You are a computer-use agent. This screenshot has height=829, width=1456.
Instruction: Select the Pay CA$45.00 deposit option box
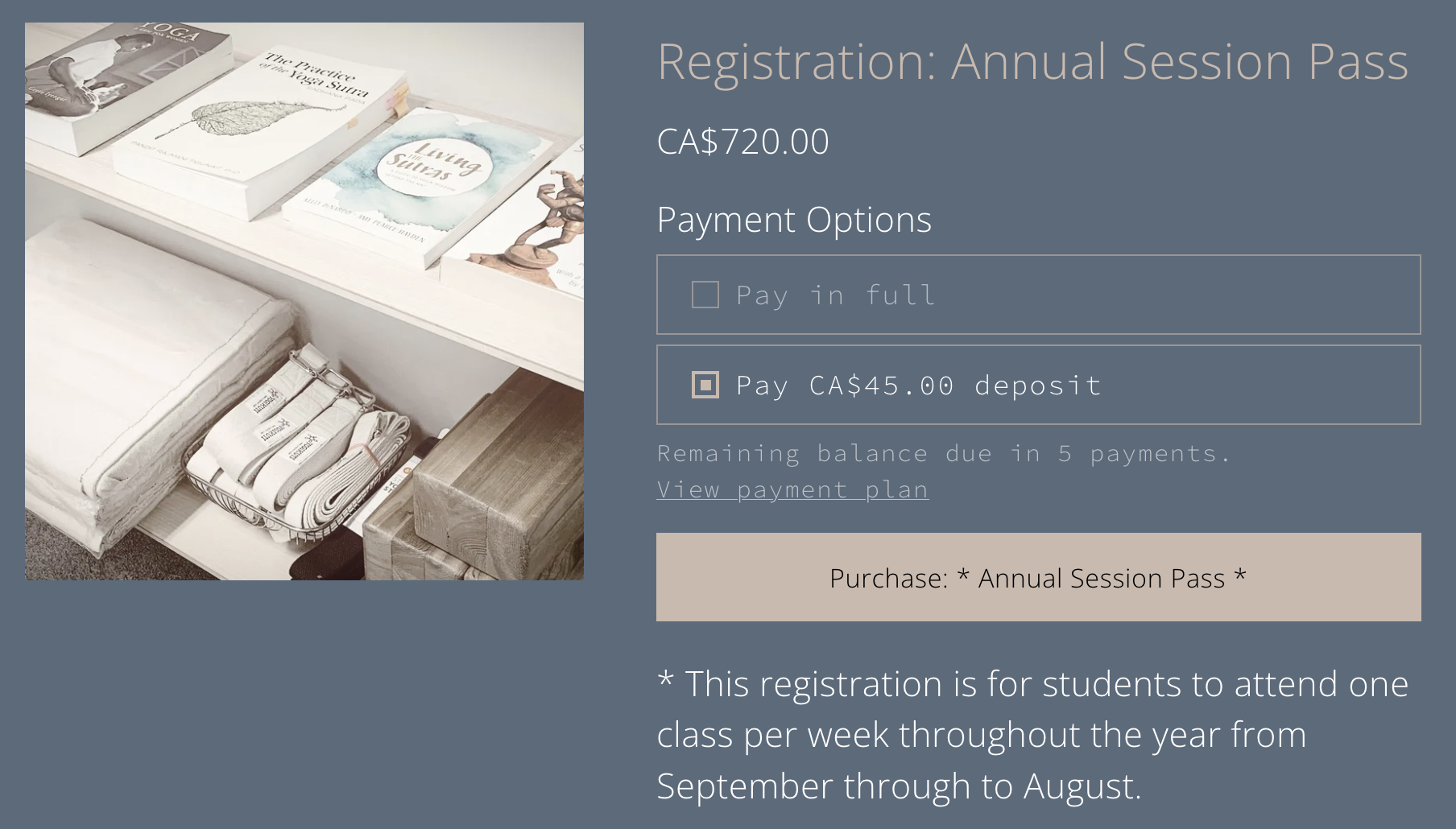pos(1038,385)
